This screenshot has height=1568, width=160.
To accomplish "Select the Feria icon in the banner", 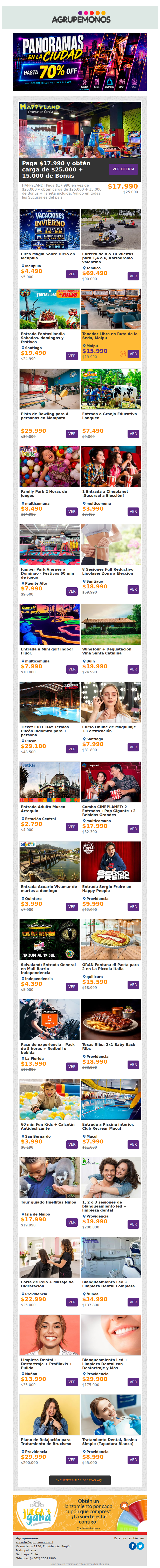I will point(134,83).
